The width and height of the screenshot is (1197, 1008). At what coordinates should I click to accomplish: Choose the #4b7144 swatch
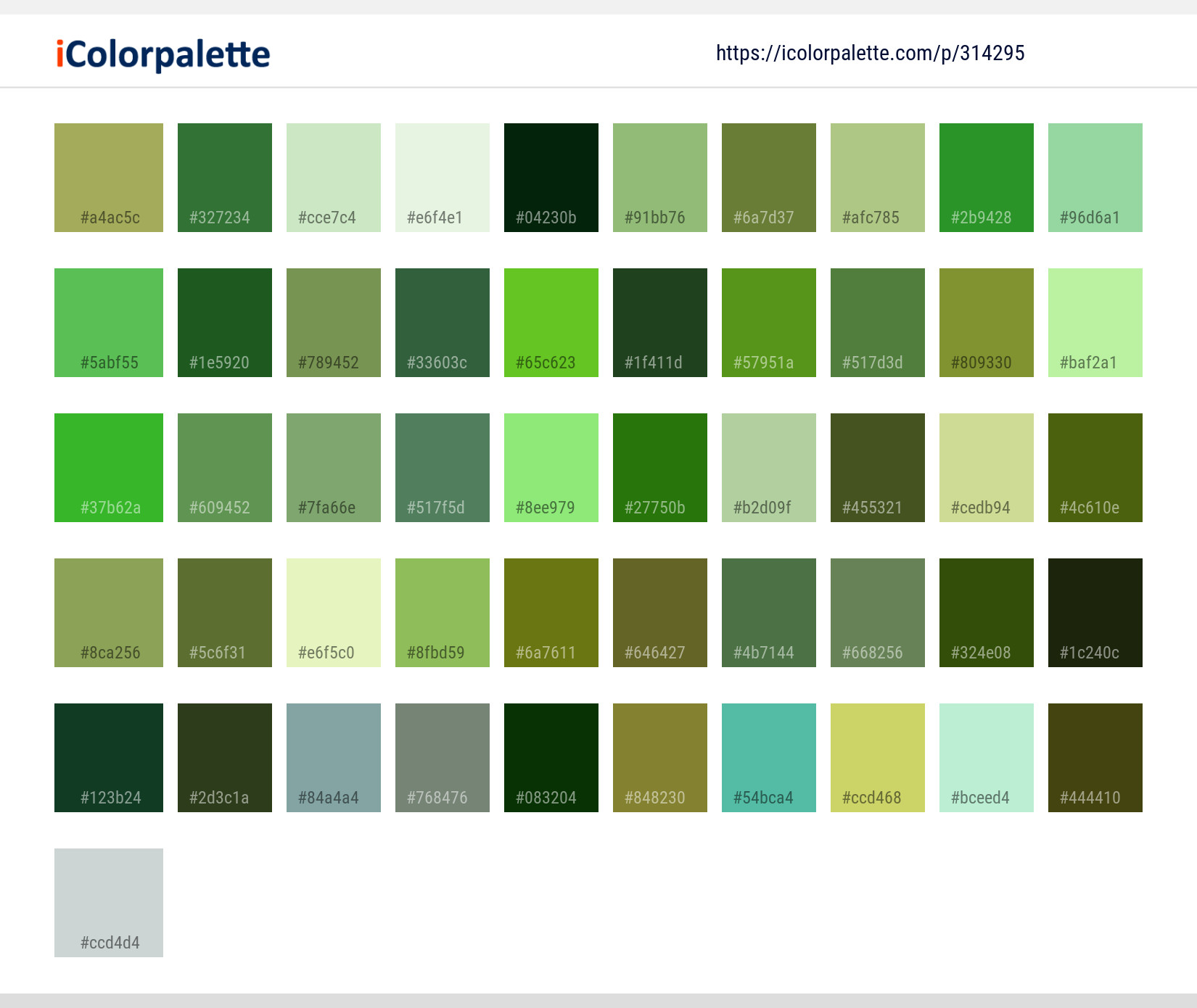click(769, 613)
